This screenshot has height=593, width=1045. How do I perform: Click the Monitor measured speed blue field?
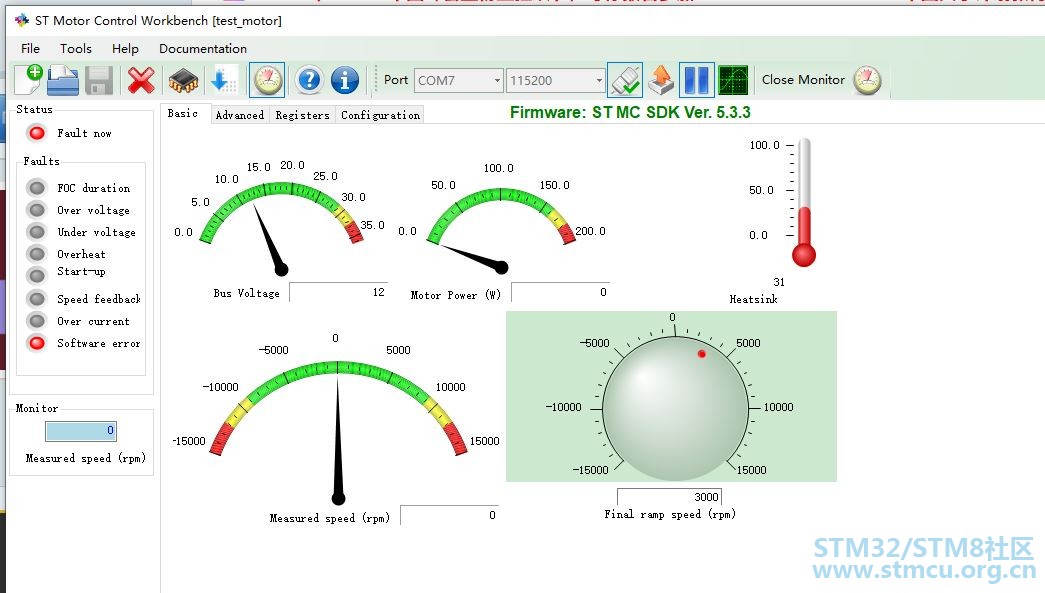coord(81,431)
